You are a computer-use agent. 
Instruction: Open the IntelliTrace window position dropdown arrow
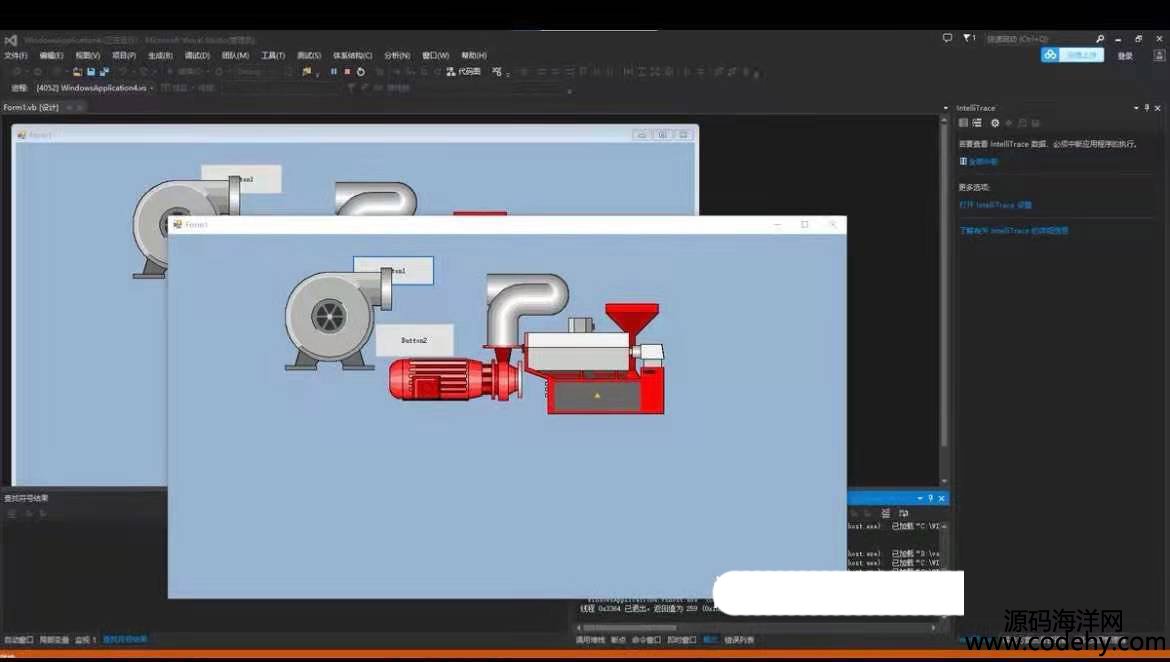(1135, 108)
